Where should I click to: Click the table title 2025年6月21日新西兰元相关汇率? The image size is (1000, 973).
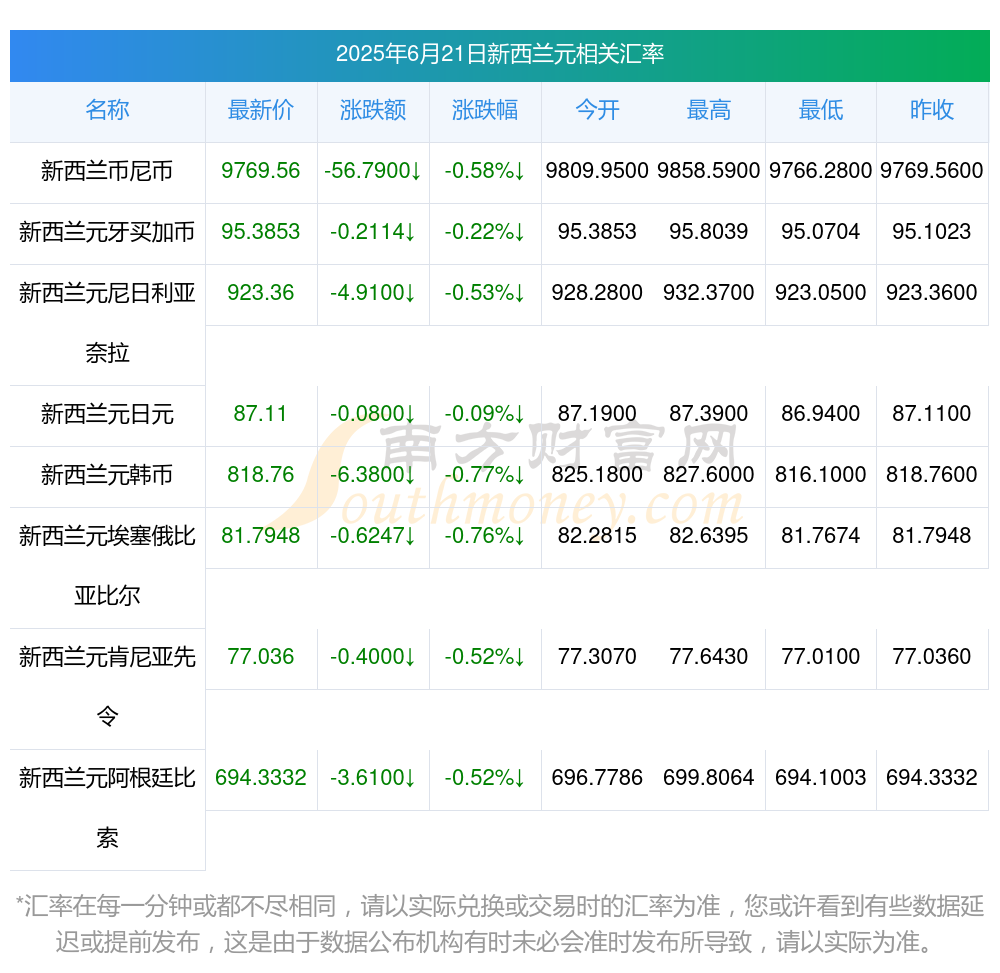(499, 54)
